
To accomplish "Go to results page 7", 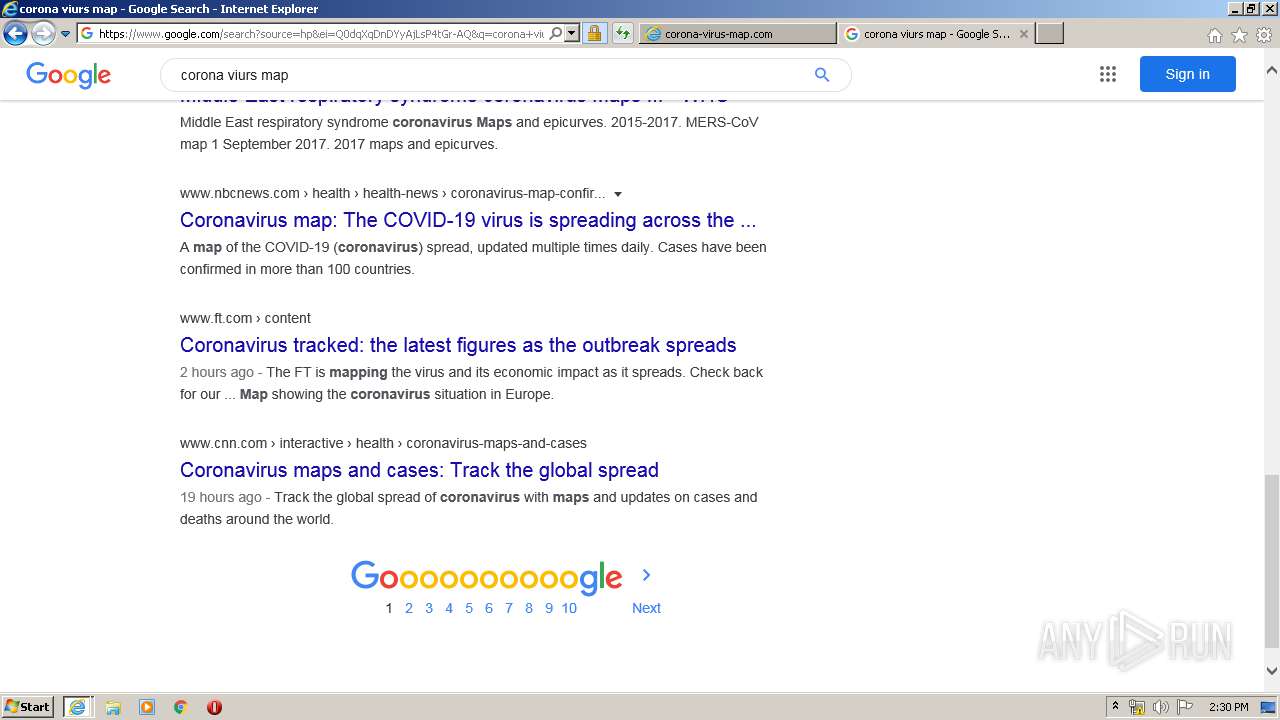I will tap(508, 608).
